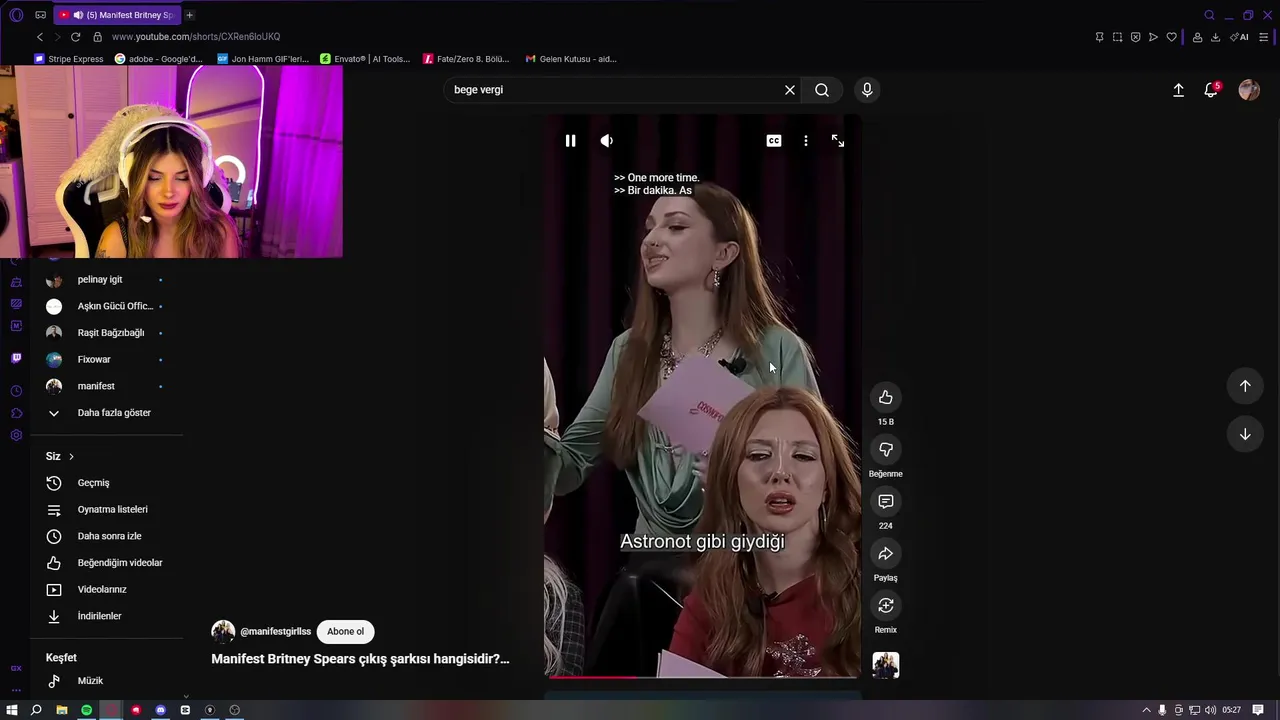The width and height of the screenshot is (1280, 720).
Task: Run search with magnifier button
Action: pos(822,90)
